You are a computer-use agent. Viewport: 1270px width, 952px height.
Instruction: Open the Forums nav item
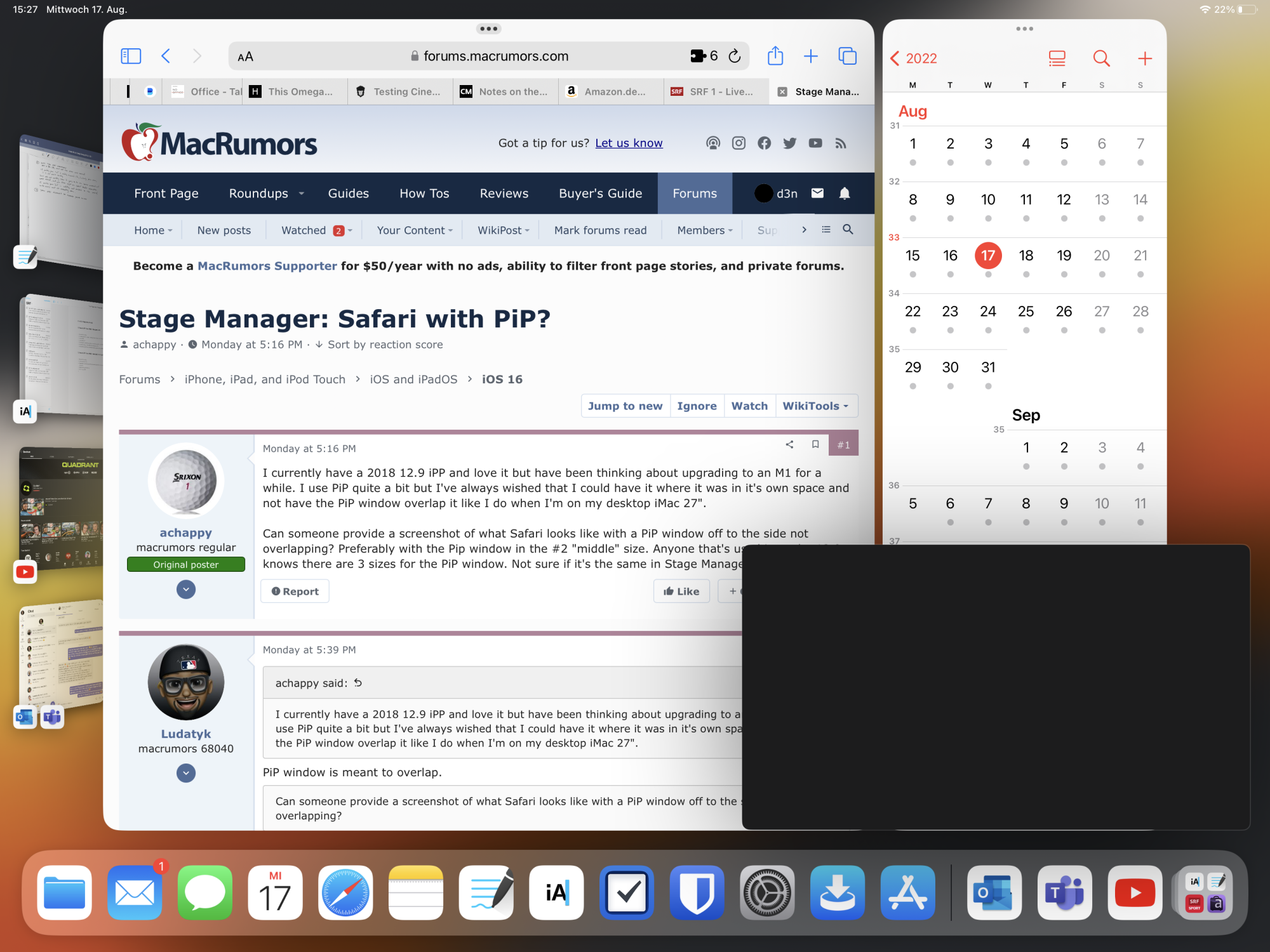[x=695, y=194]
